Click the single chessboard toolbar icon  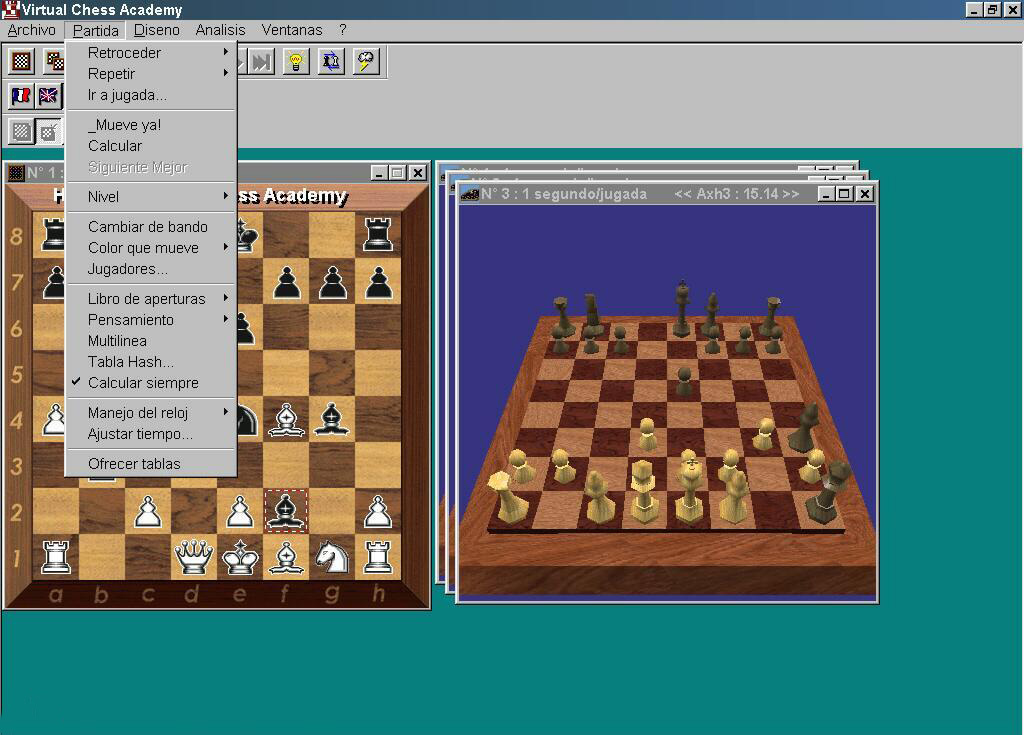tap(21, 62)
